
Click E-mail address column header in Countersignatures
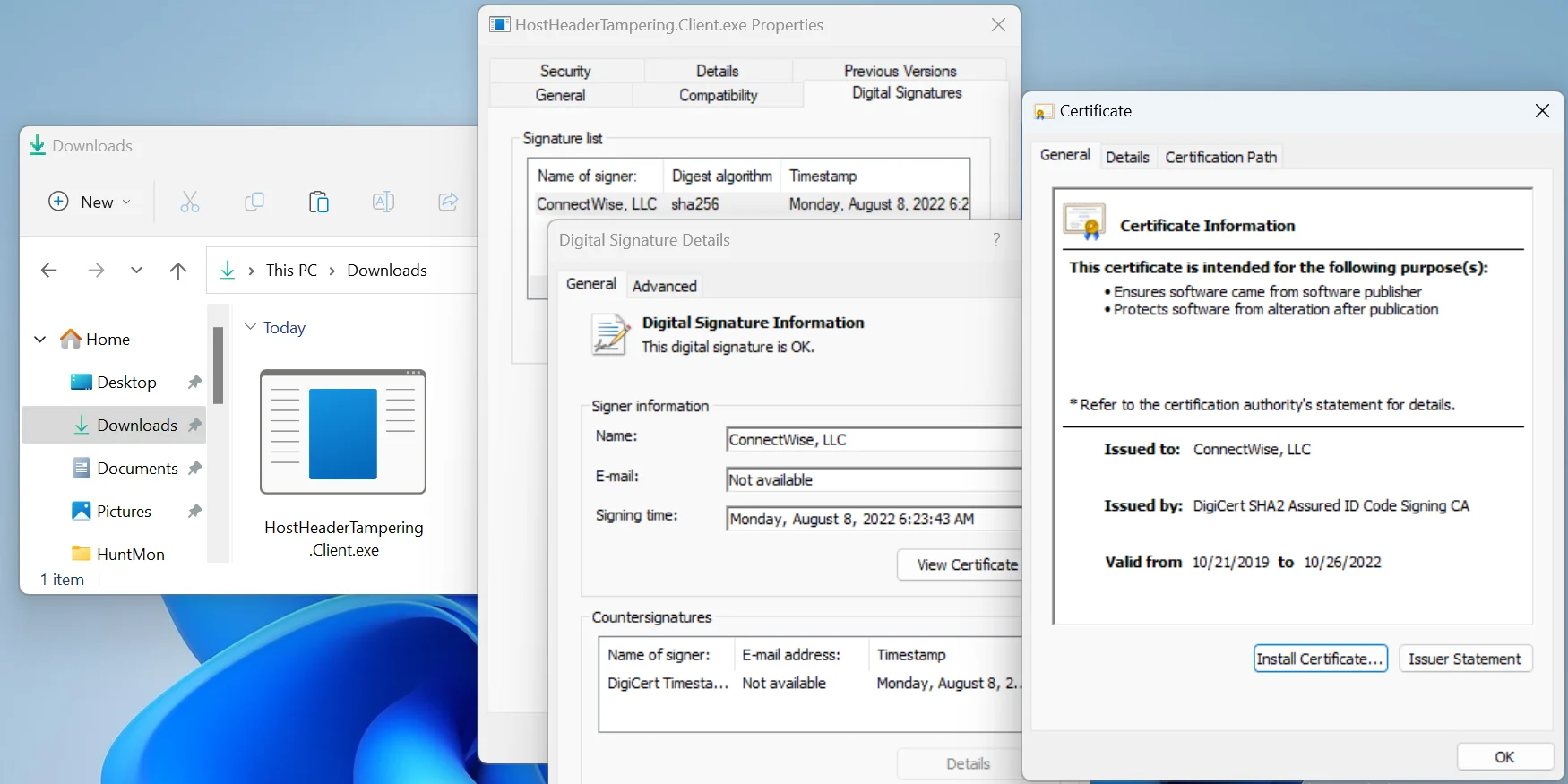pyautogui.click(x=801, y=655)
